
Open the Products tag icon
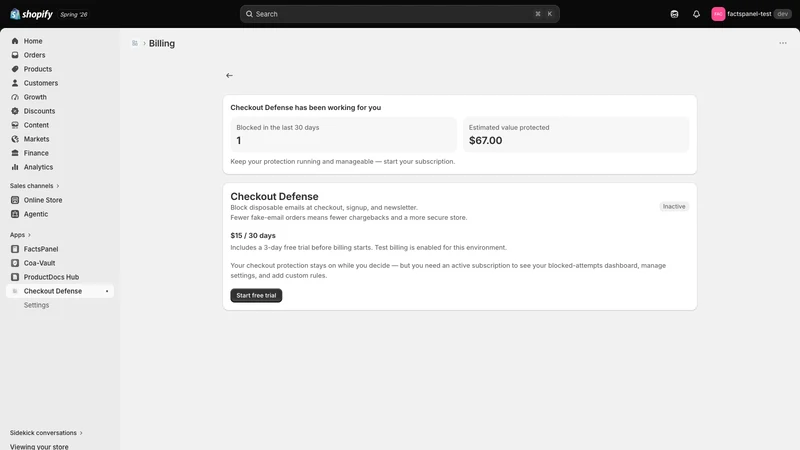click(15, 69)
